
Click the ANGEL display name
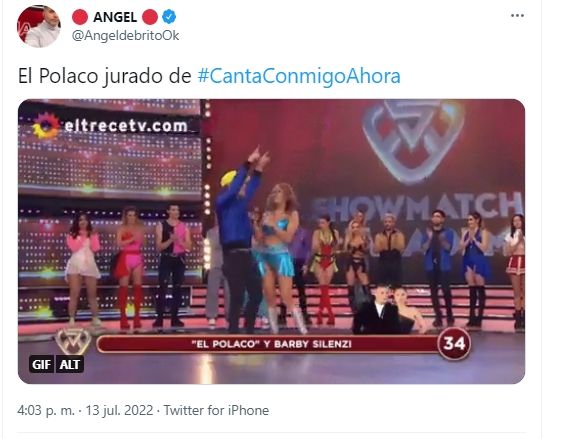(x=115, y=17)
